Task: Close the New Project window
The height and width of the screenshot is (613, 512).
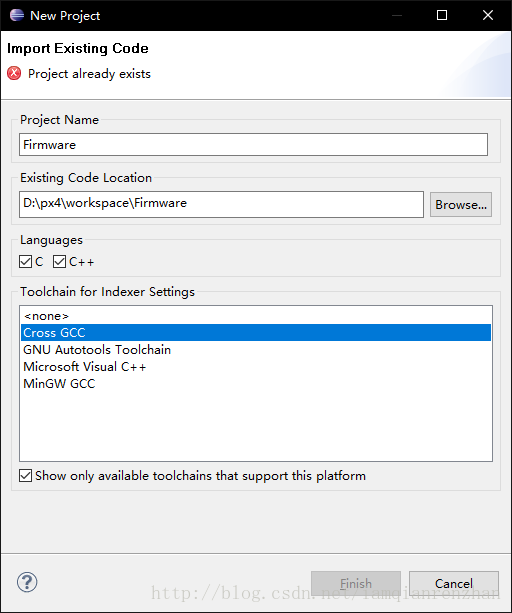Action: click(x=488, y=15)
